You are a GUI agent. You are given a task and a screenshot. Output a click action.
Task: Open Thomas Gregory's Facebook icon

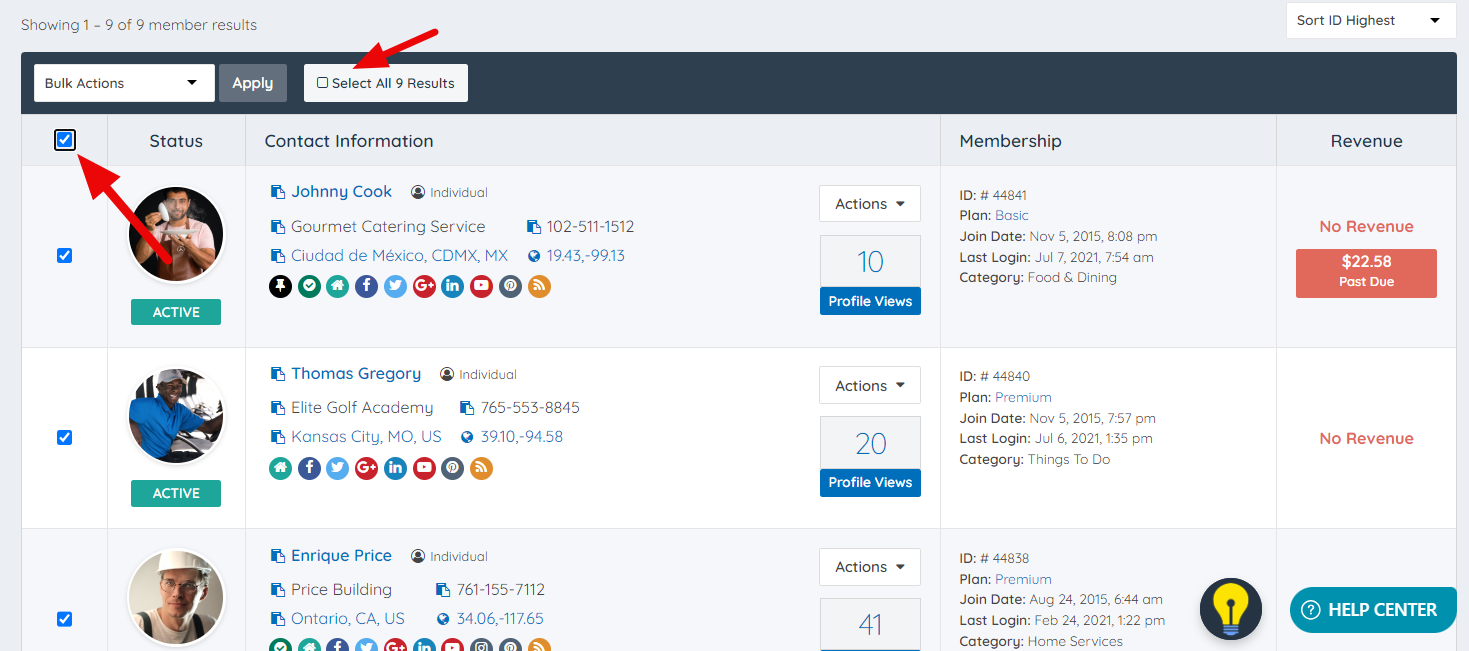click(x=310, y=468)
